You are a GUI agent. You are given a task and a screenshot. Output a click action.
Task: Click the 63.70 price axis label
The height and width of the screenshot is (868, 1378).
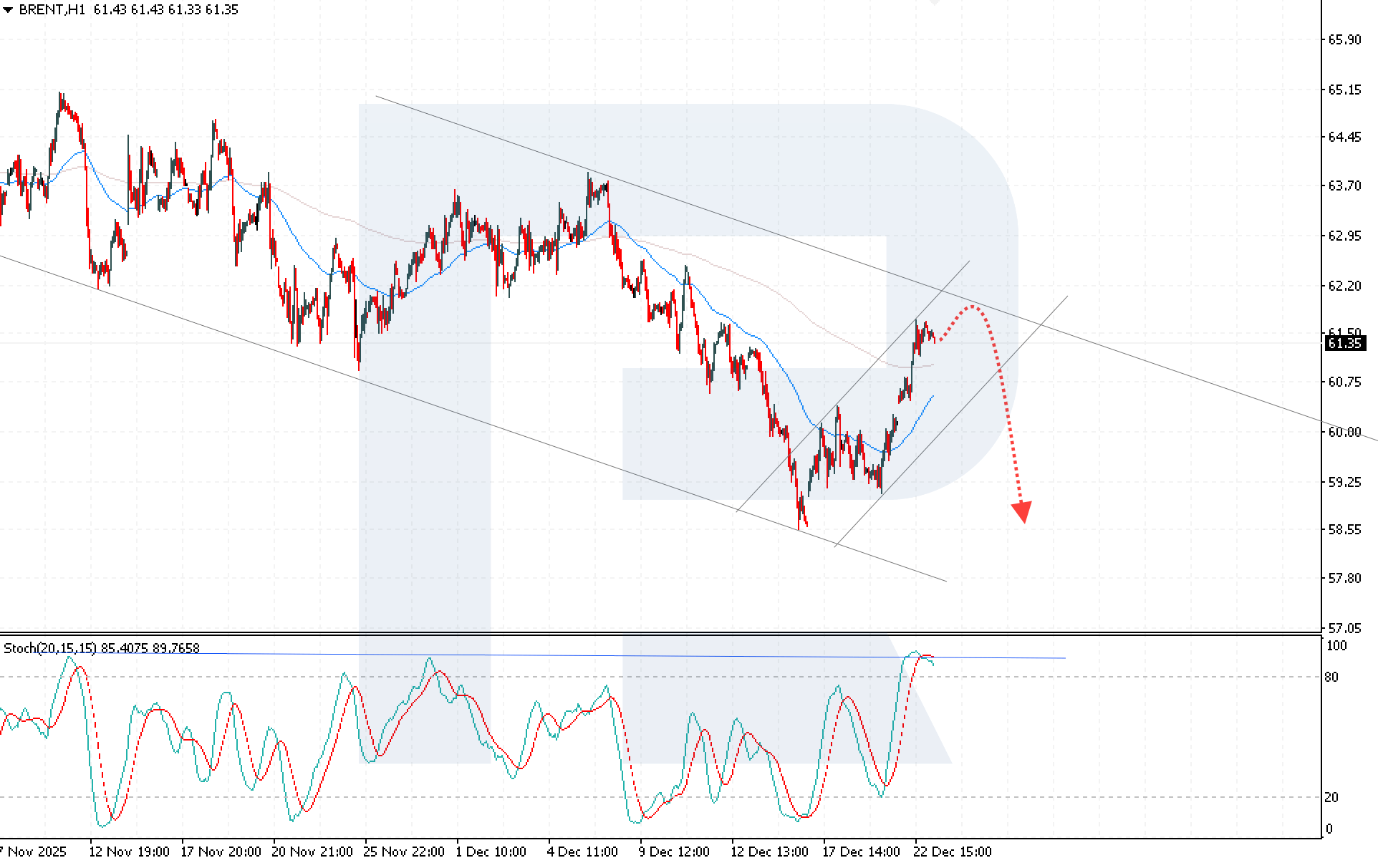1344,186
